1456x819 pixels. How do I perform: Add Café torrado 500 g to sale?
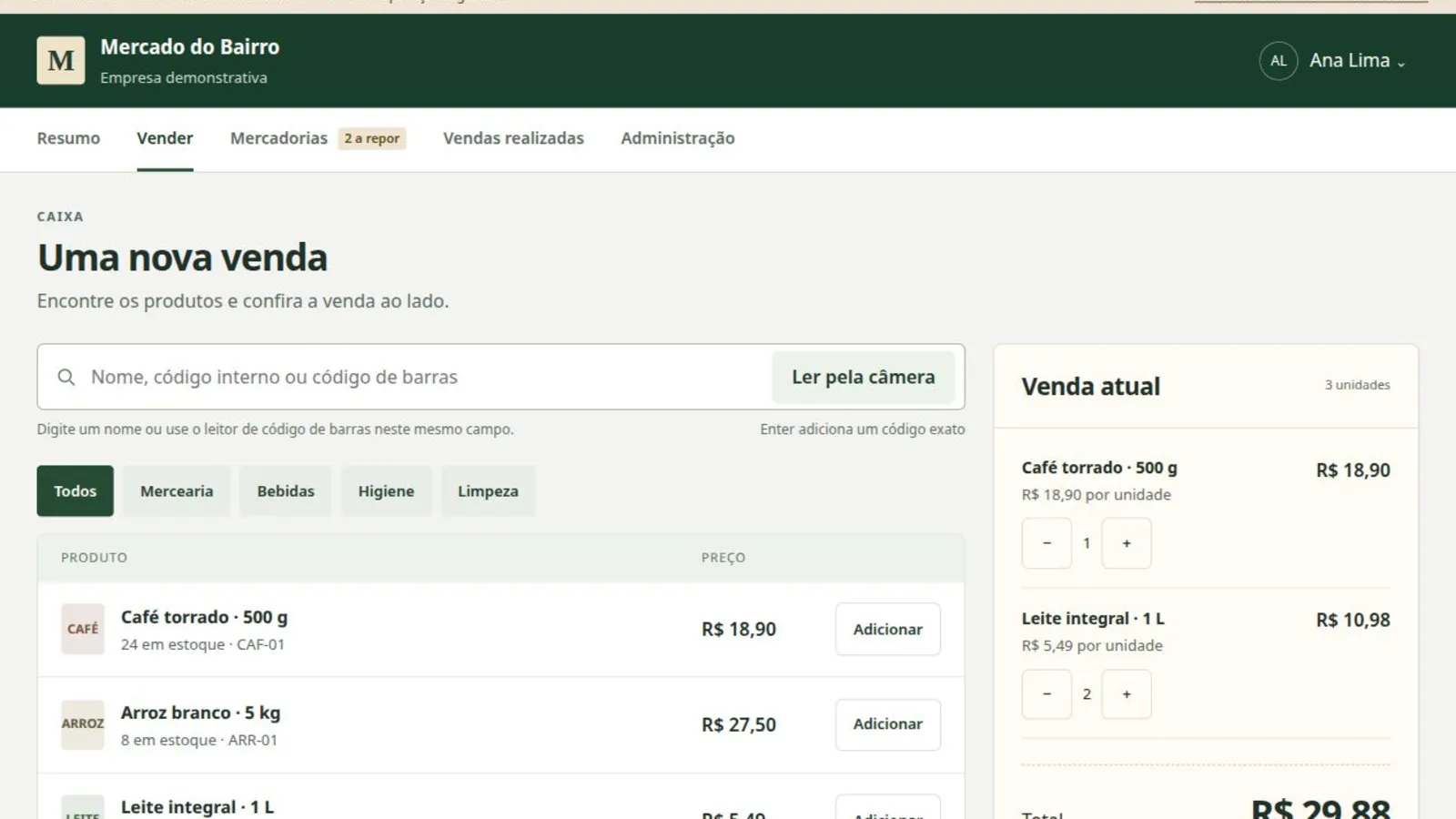pos(888,629)
